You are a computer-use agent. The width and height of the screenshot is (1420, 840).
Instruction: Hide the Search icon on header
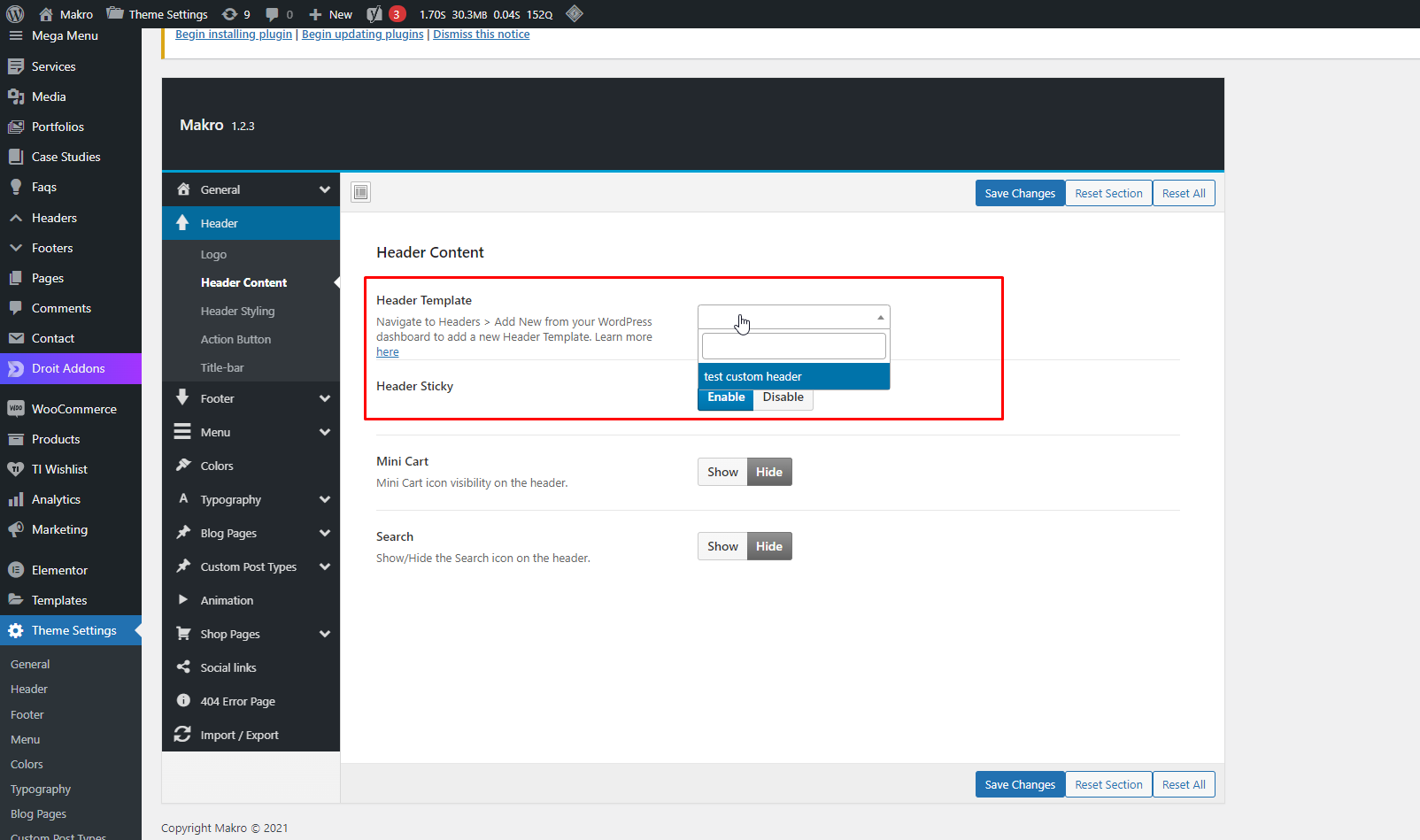[x=769, y=546]
